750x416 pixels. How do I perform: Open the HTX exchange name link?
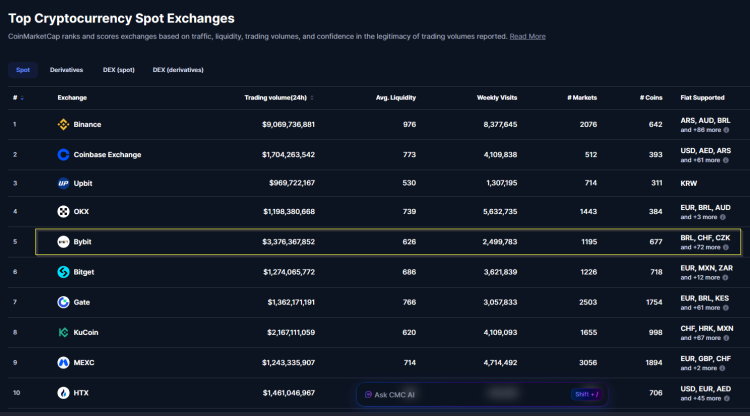[81, 393]
